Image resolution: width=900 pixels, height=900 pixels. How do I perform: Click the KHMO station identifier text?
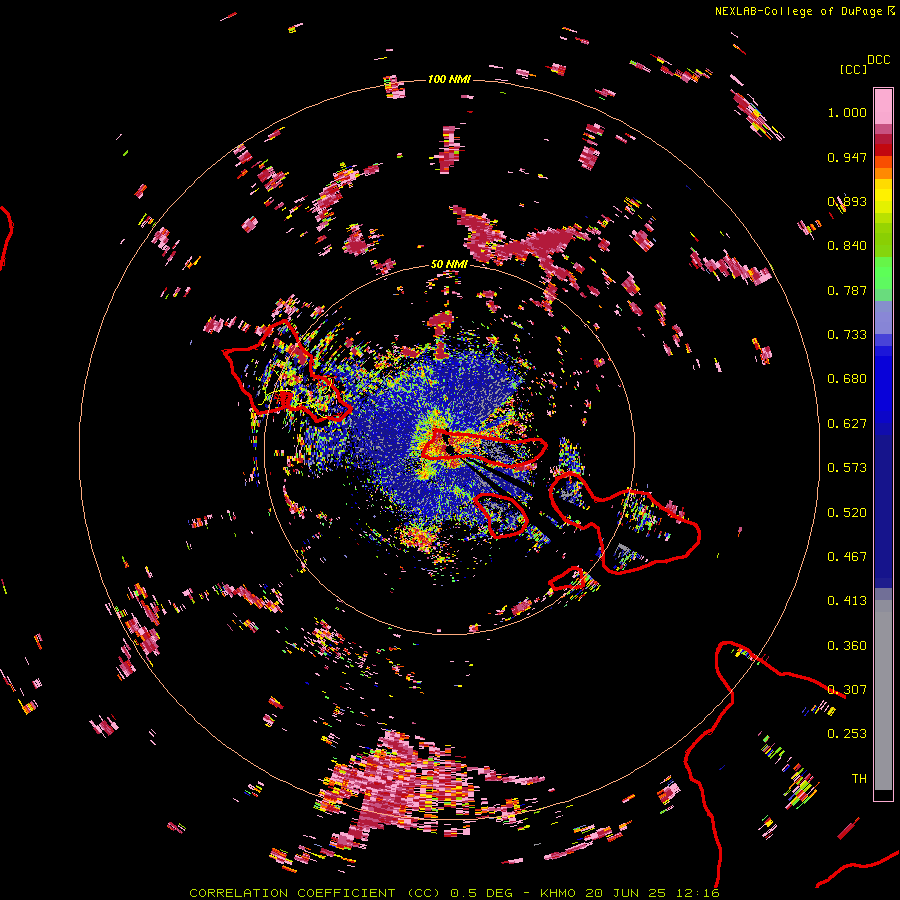click(x=557, y=893)
